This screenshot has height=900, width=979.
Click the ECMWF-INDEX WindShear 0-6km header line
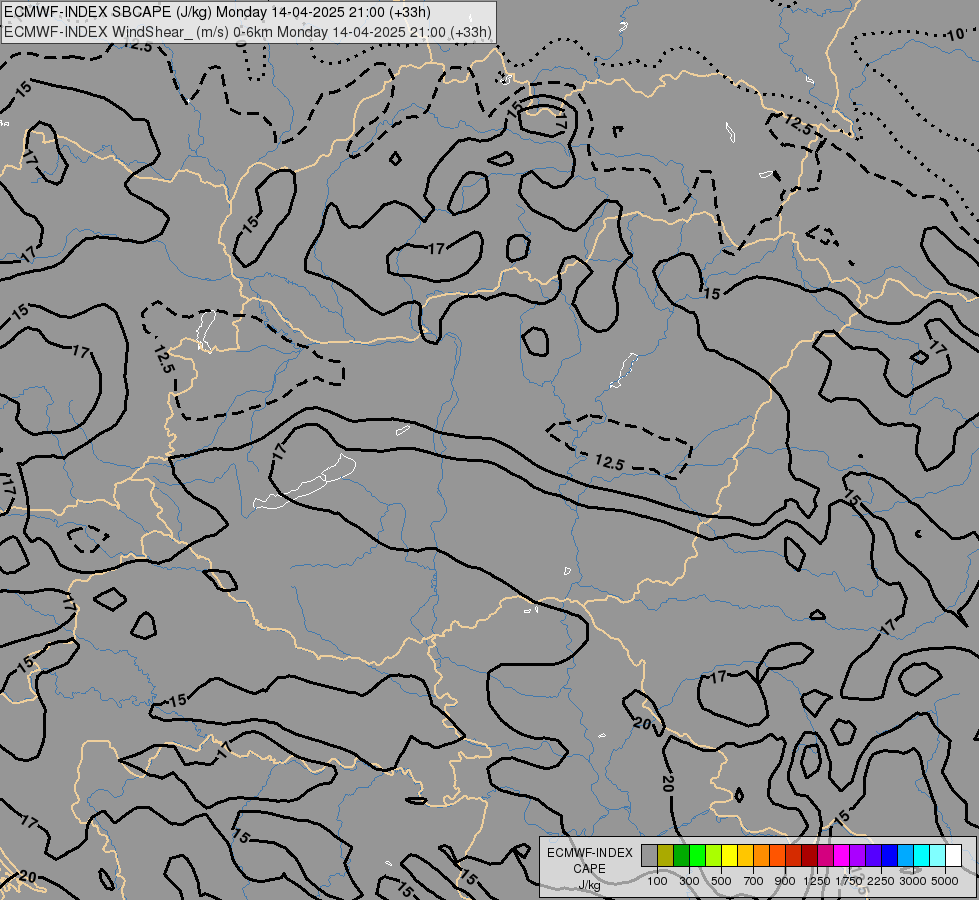(248, 32)
